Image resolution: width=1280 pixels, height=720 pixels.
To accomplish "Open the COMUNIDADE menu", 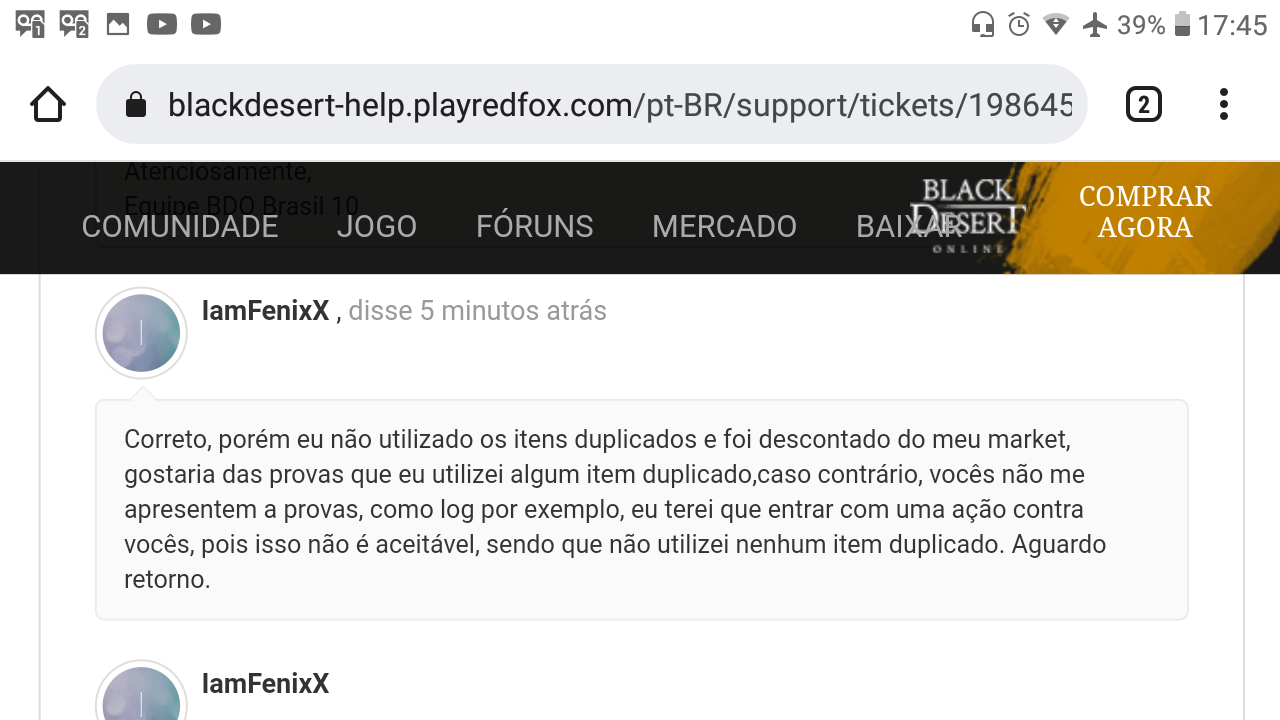I will (180, 227).
